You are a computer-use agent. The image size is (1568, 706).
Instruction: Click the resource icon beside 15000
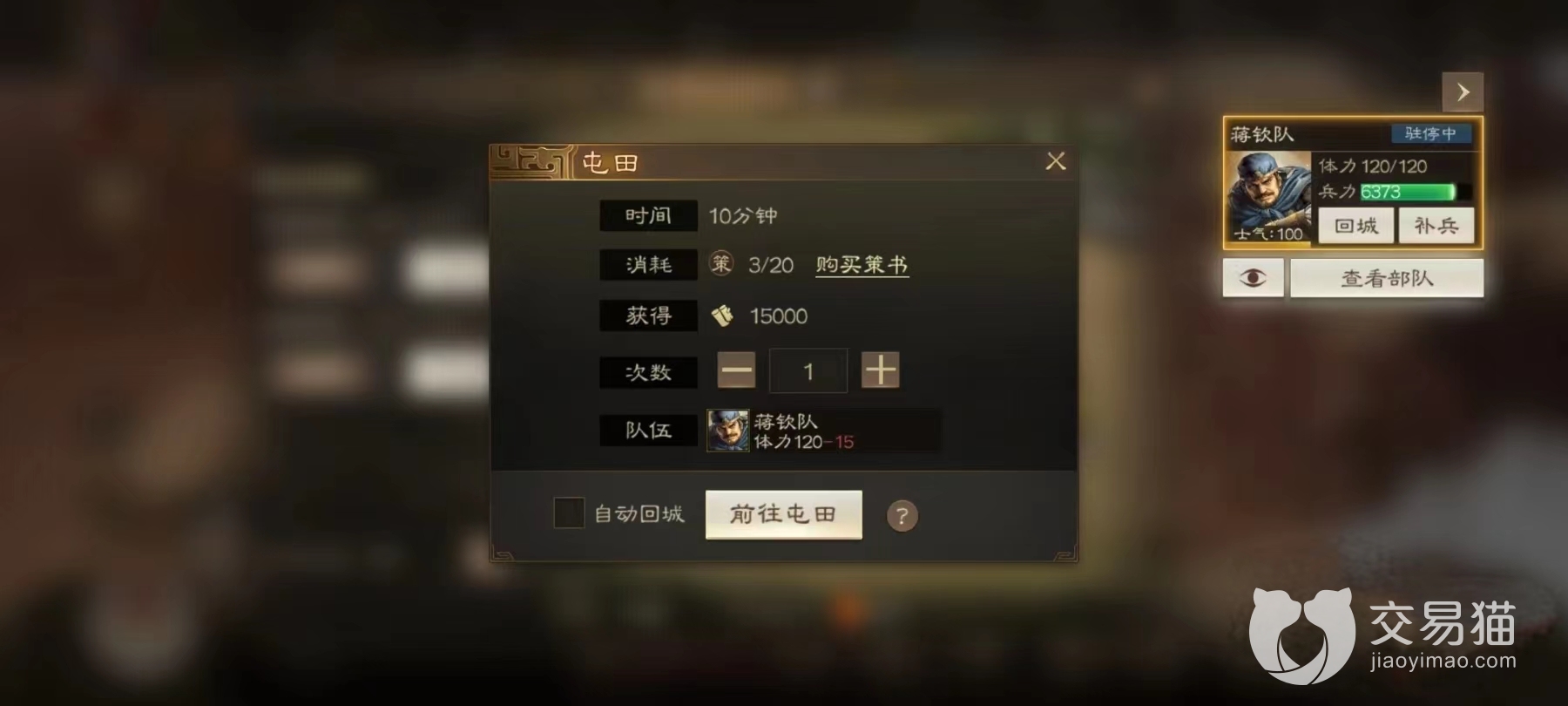point(722,316)
